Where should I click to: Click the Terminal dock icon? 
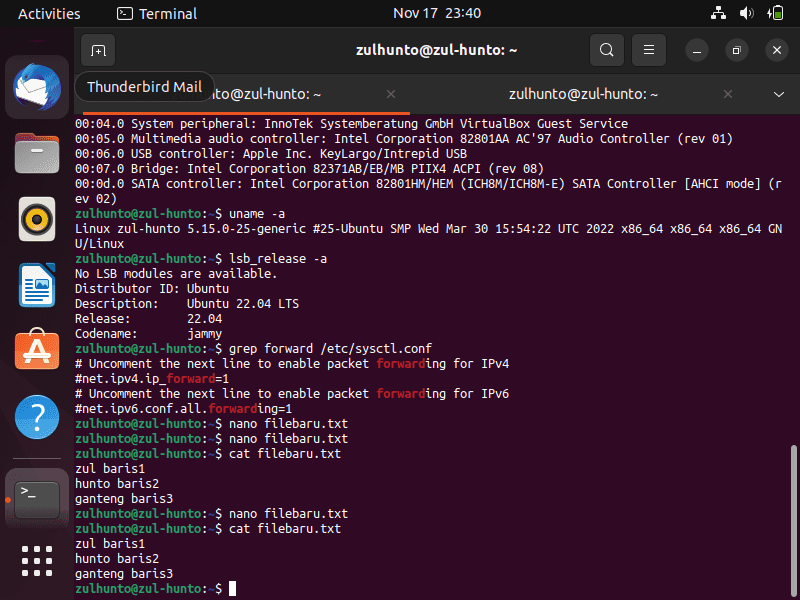pos(37,498)
